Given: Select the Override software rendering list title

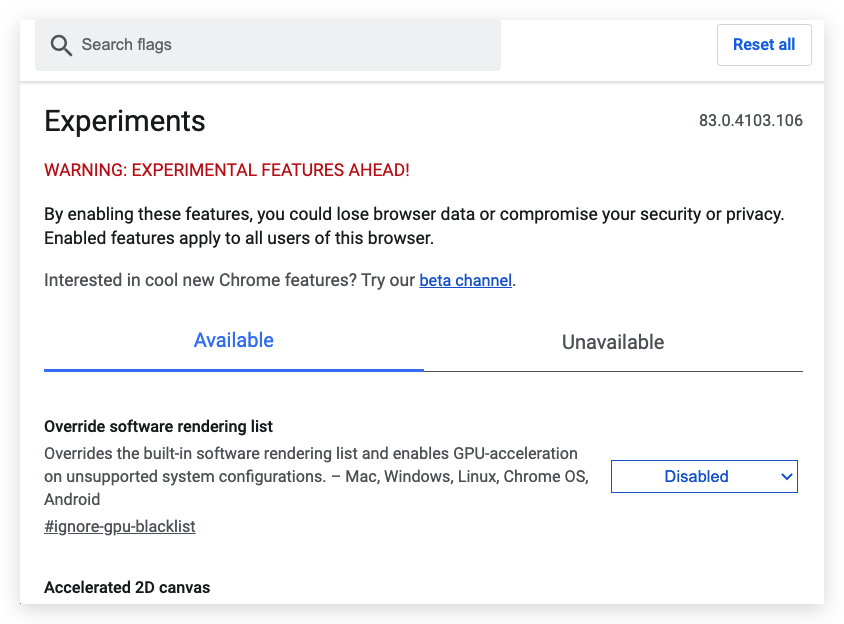Looking at the screenshot, I should point(158,426).
